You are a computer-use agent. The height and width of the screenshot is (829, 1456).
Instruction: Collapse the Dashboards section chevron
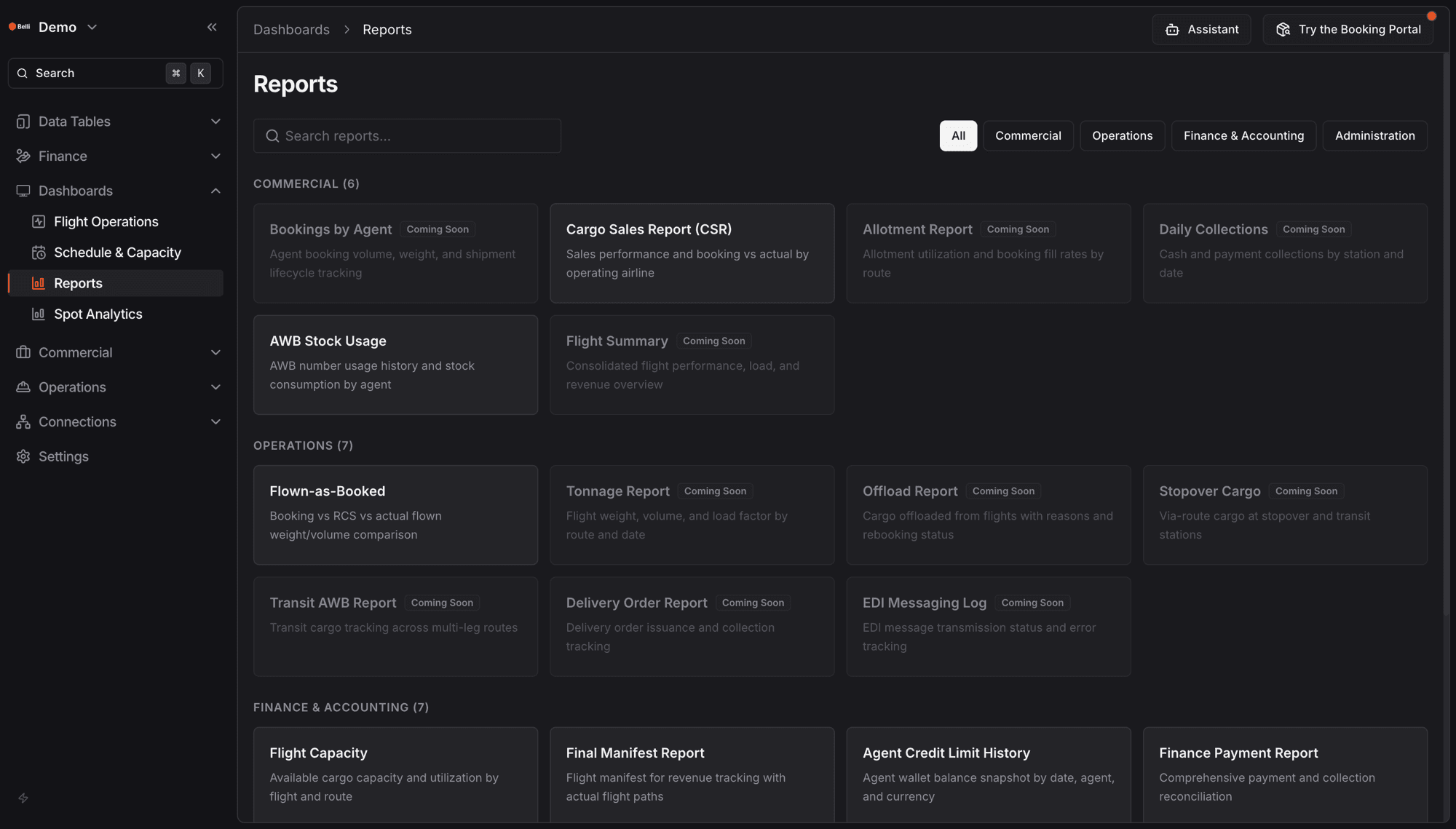pyautogui.click(x=215, y=191)
